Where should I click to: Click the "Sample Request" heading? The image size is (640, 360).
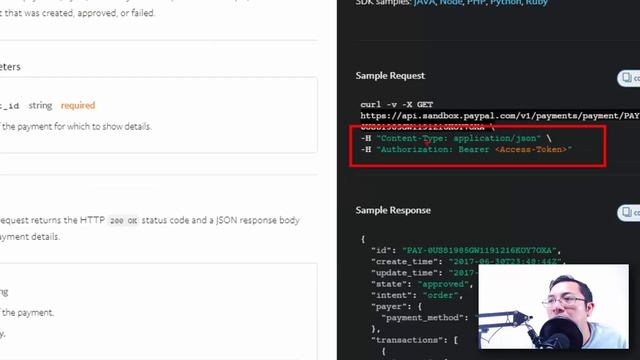click(x=390, y=76)
